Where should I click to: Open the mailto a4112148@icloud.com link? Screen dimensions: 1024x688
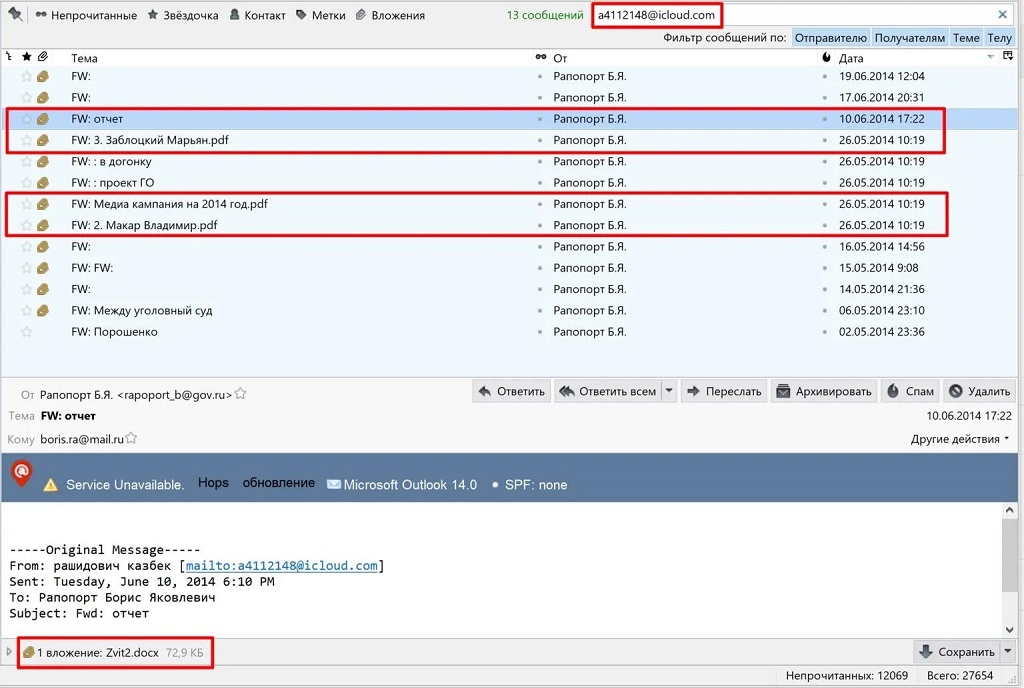281,566
